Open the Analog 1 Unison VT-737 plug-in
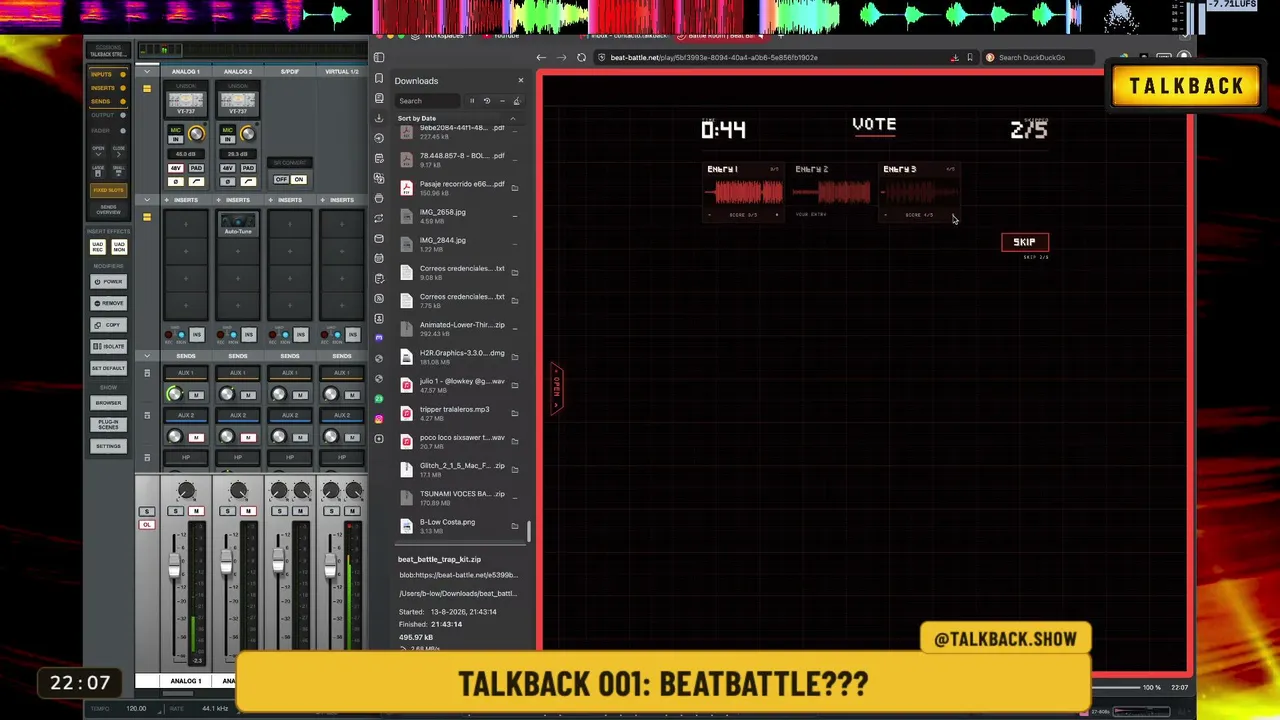Screen dimensions: 1280x720 [x=186, y=103]
